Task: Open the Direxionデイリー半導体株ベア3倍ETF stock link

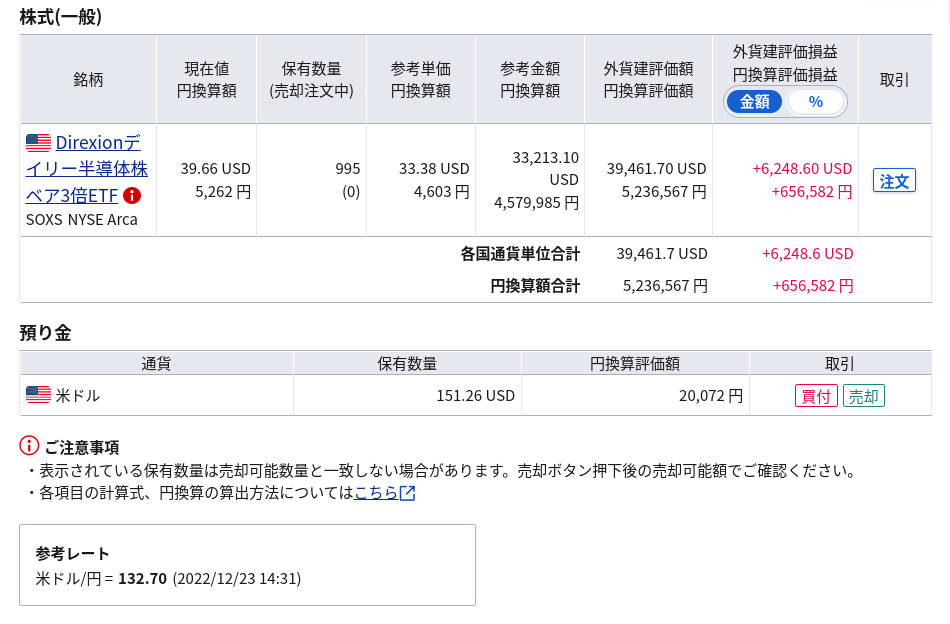Action: (87, 169)
